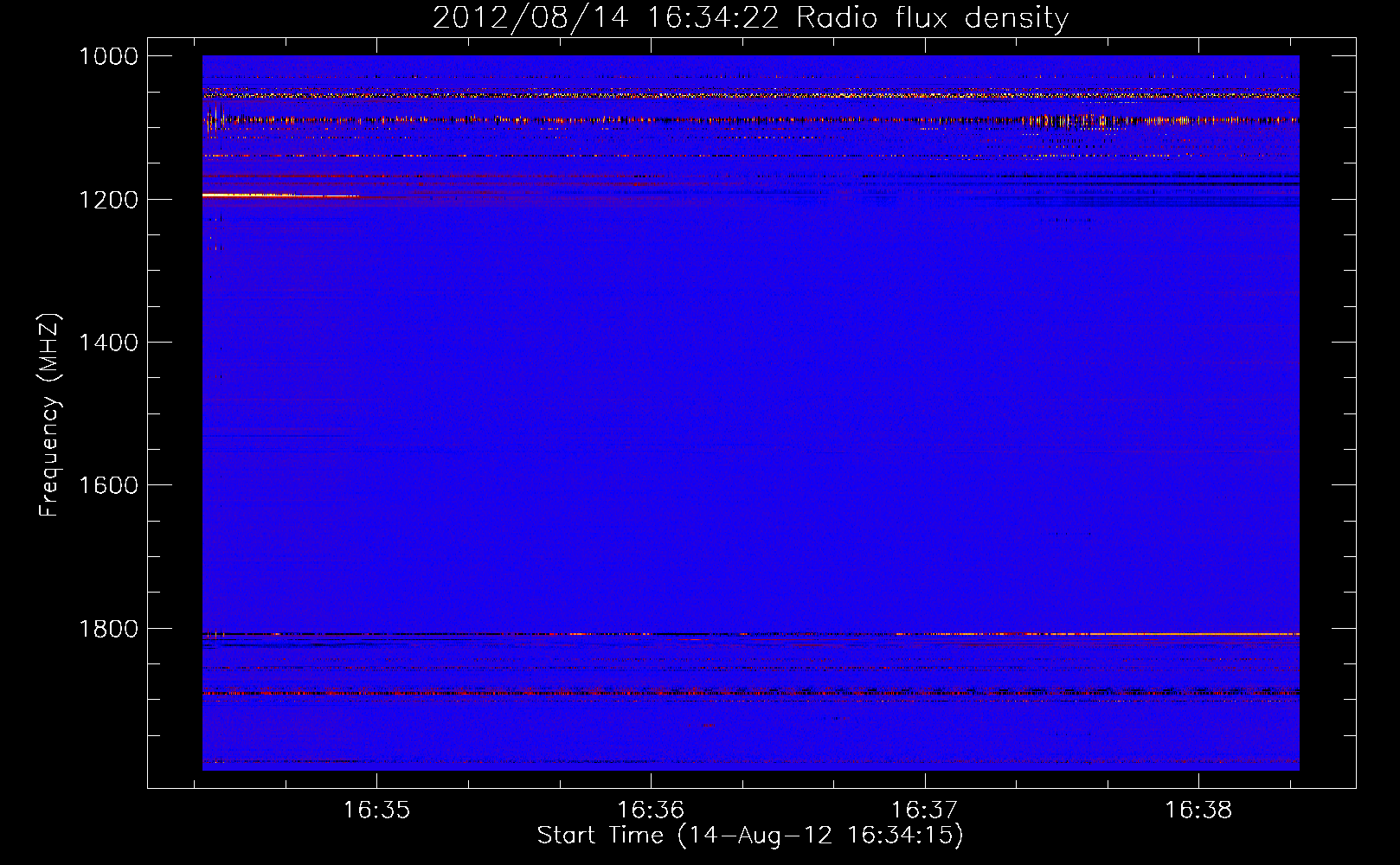
Task: Click the 16:35 time tick label
Action: pyautogui.click(x=376, y=811)
